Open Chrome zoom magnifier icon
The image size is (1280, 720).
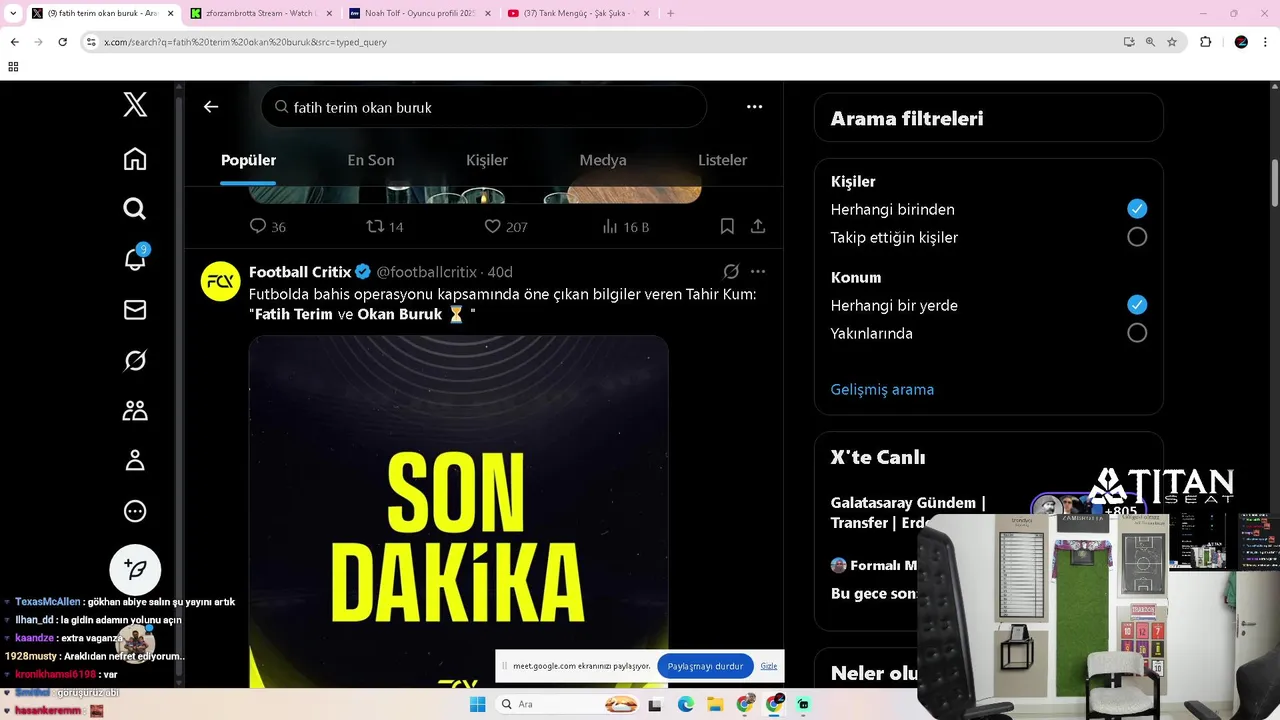1150,42
